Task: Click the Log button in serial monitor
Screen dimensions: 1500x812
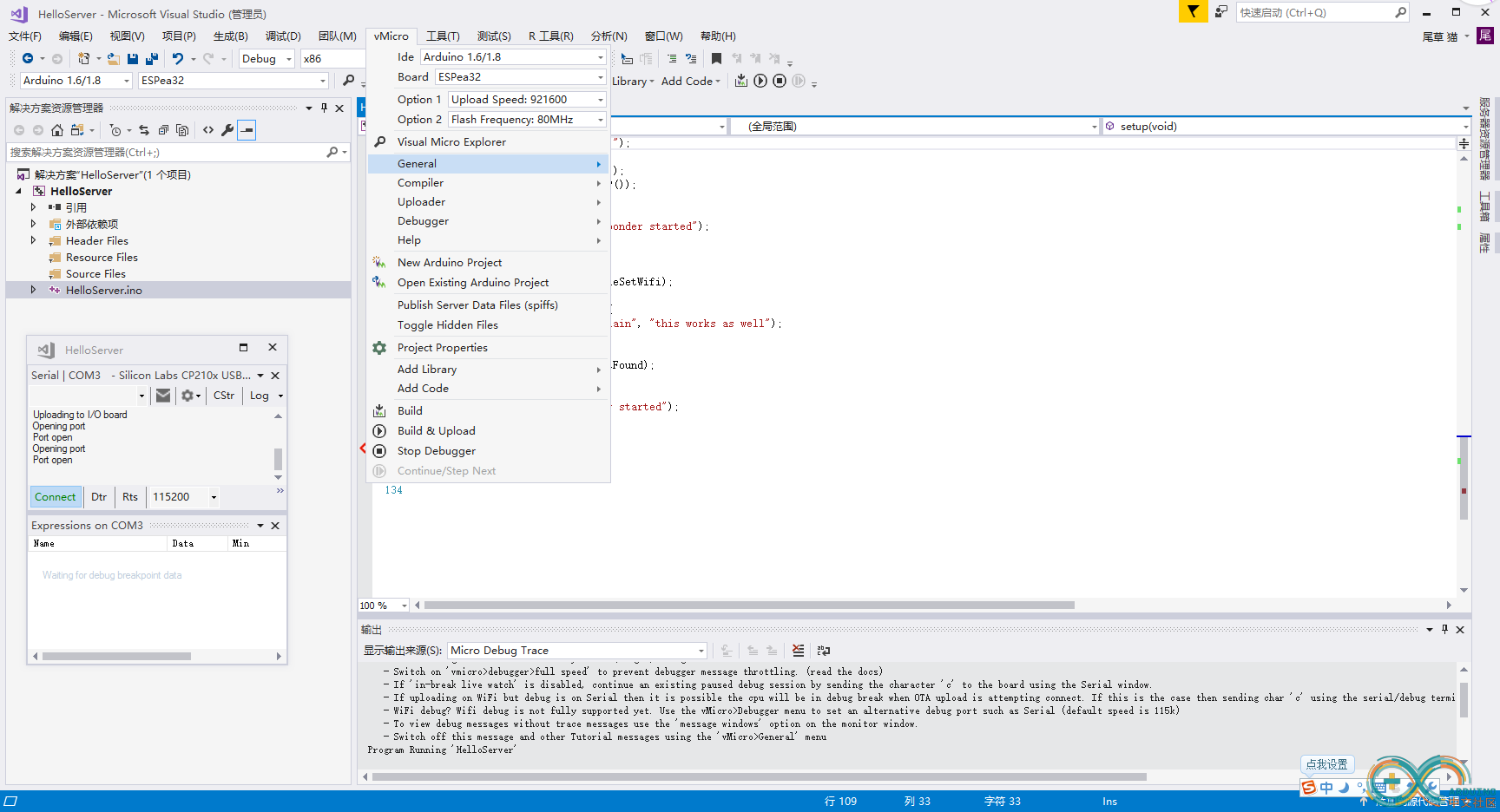Action: click(260, 396)
